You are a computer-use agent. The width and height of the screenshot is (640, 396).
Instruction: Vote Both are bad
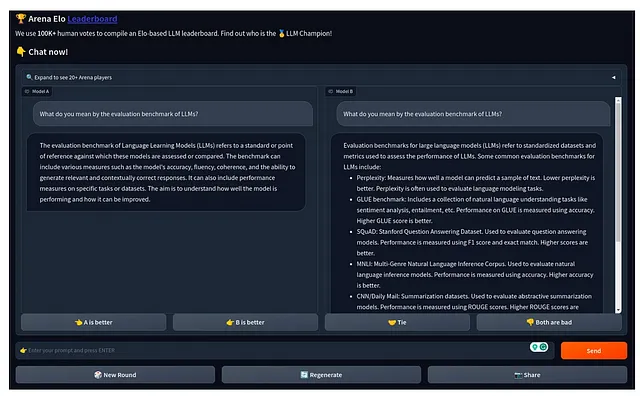tap(549, 322)
